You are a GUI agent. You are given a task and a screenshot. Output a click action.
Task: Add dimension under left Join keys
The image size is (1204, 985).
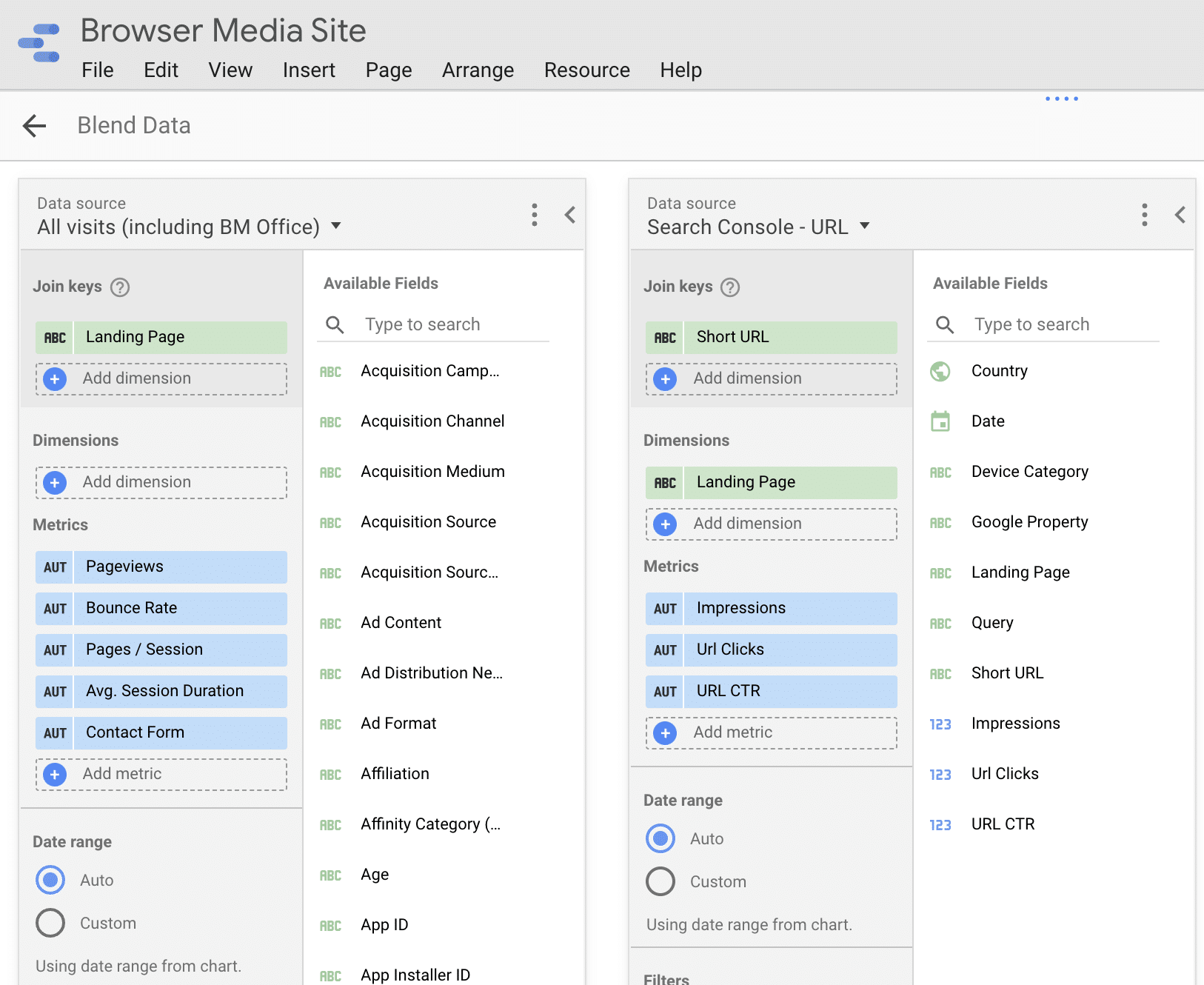(161, 378)
